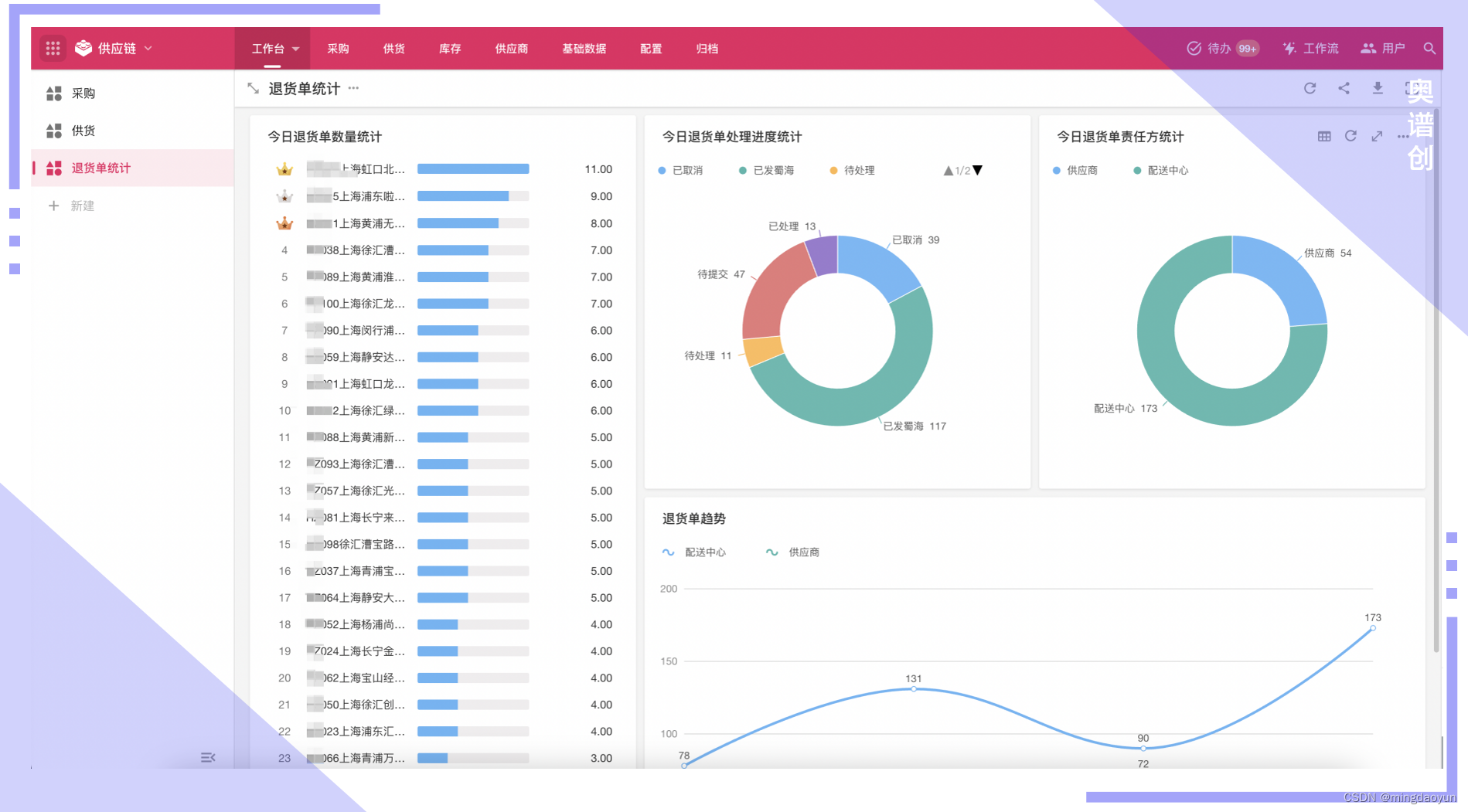Click the 供应链 stack logo icon
This screenshot has width=1468, height=812.
[83, 48]
